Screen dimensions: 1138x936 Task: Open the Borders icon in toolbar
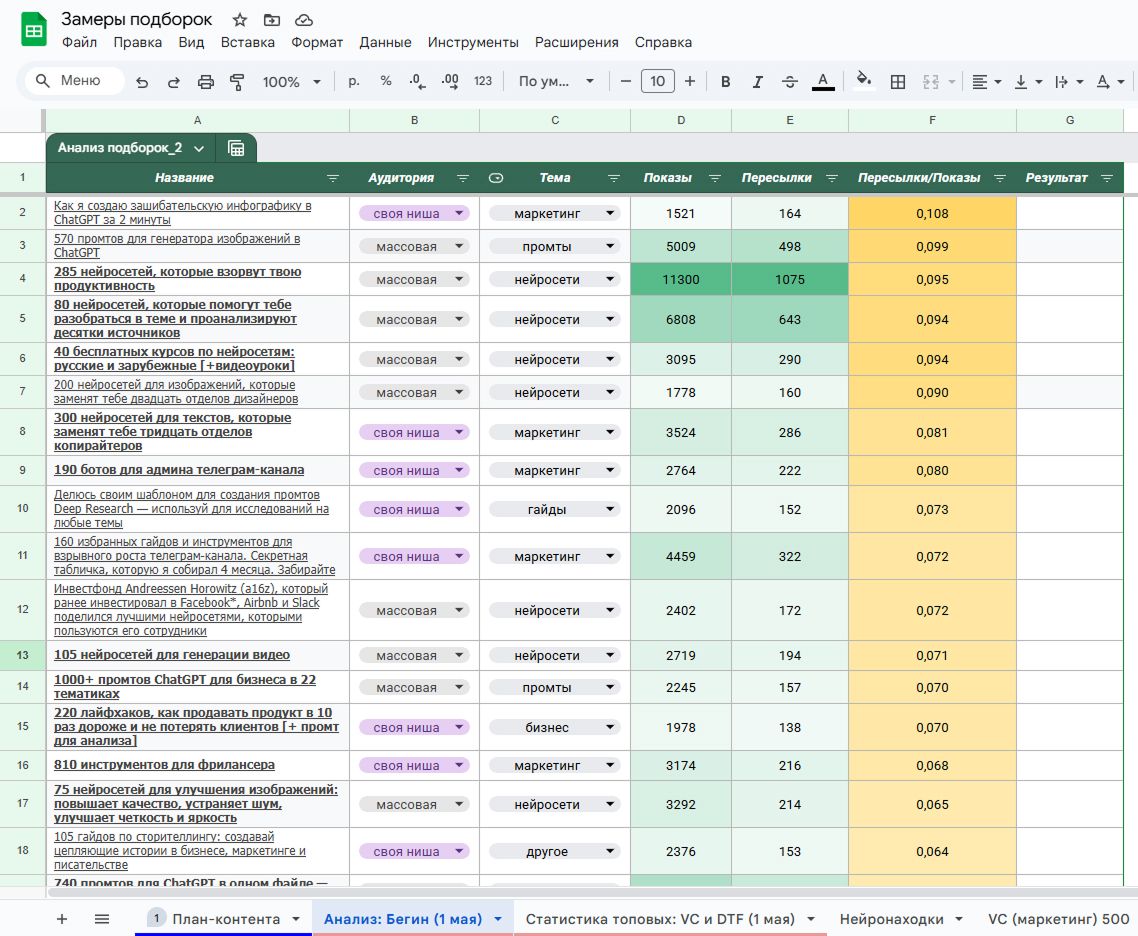point(898,82)
